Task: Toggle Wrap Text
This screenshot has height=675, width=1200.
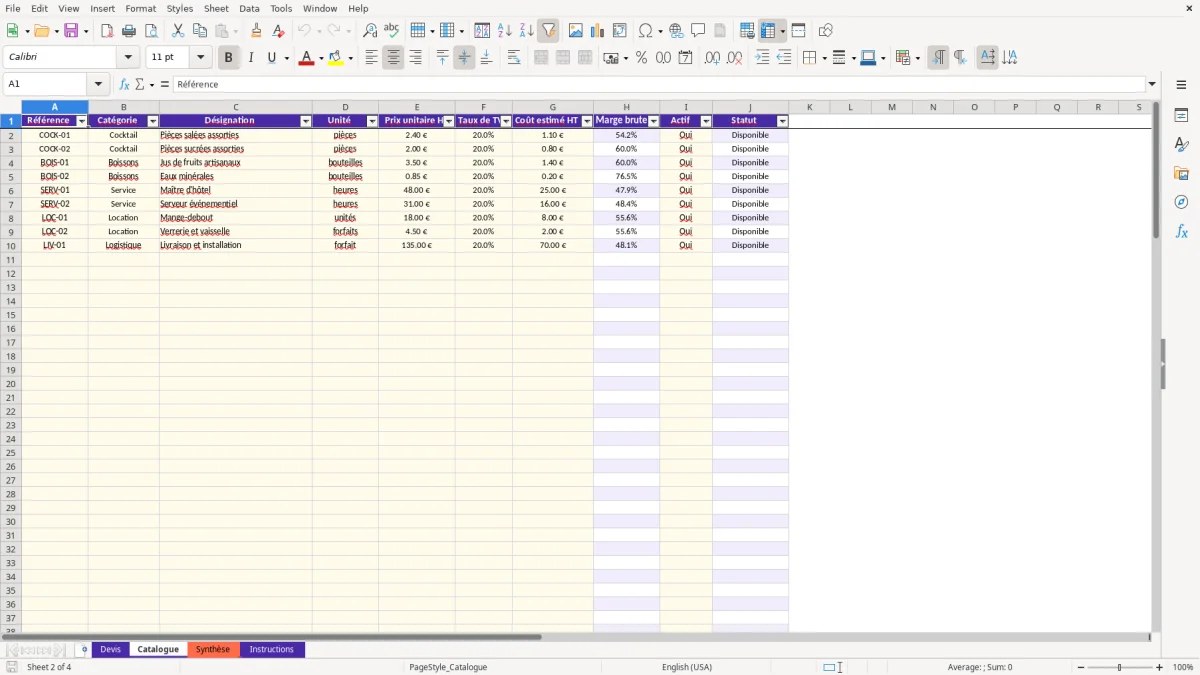Action: [514, 58]
